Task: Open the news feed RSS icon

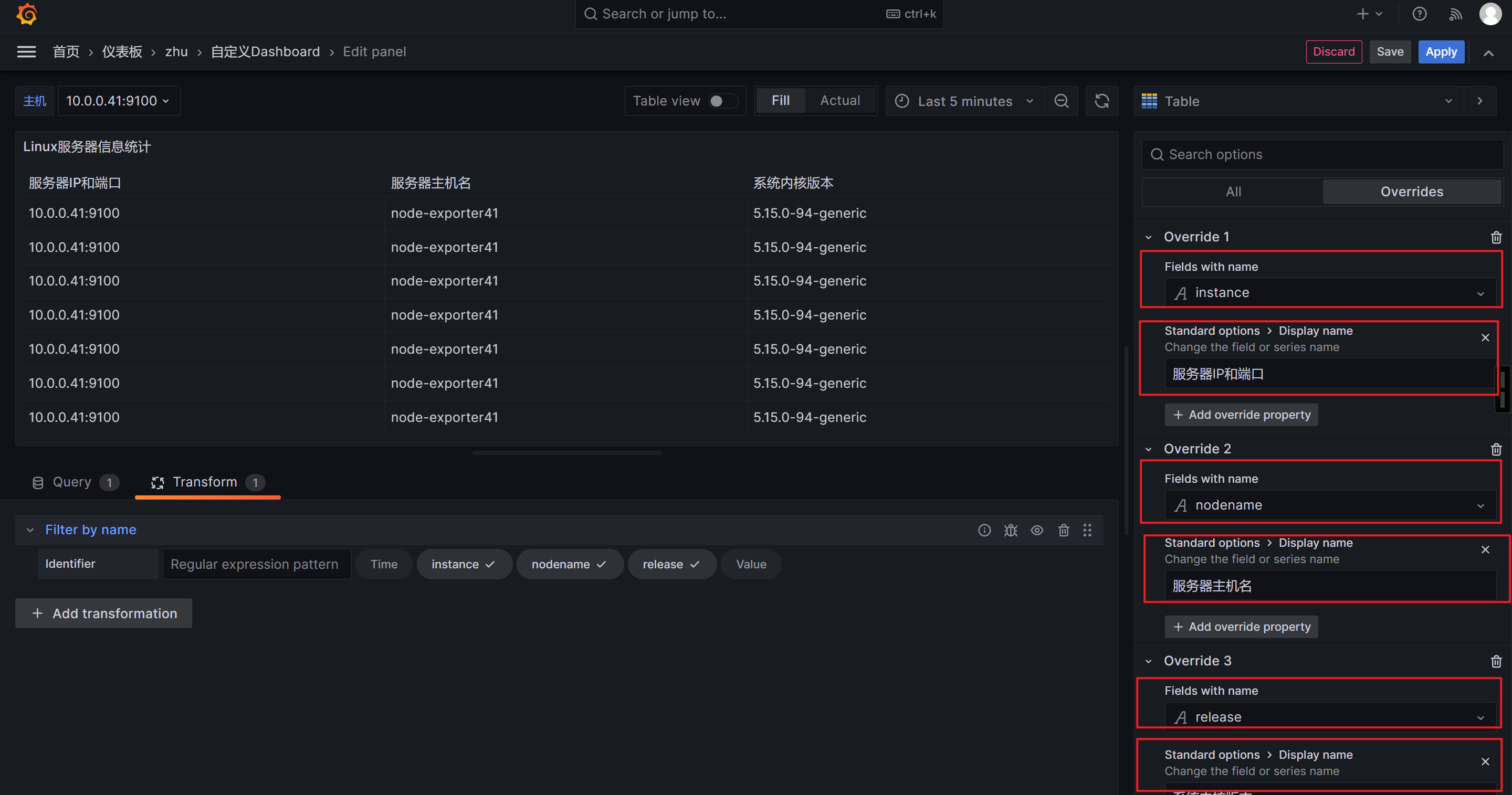Action: 1455,14
